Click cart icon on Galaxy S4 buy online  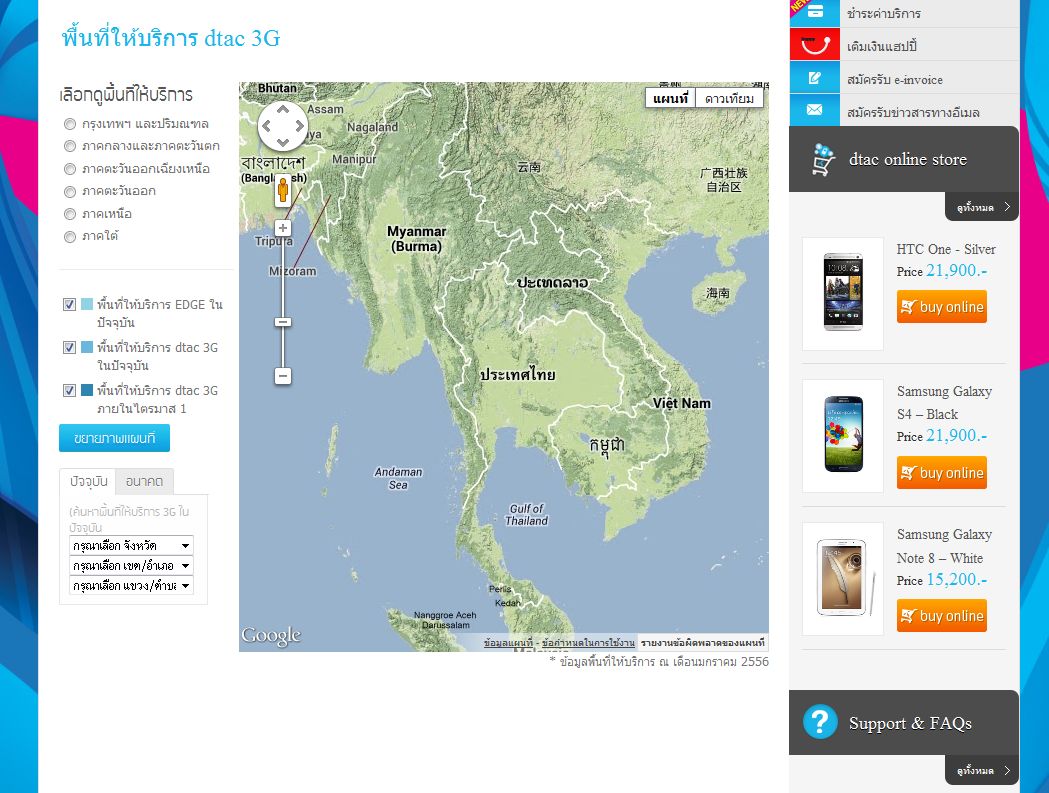point(908,473)
